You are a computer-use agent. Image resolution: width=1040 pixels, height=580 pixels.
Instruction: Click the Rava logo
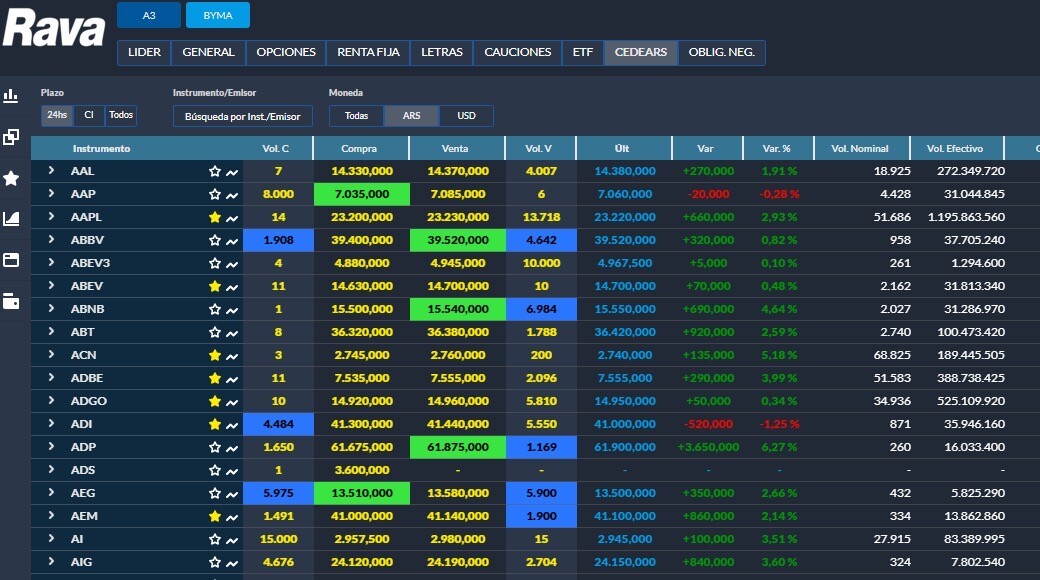pyautogui.click(x=54, y=28)
